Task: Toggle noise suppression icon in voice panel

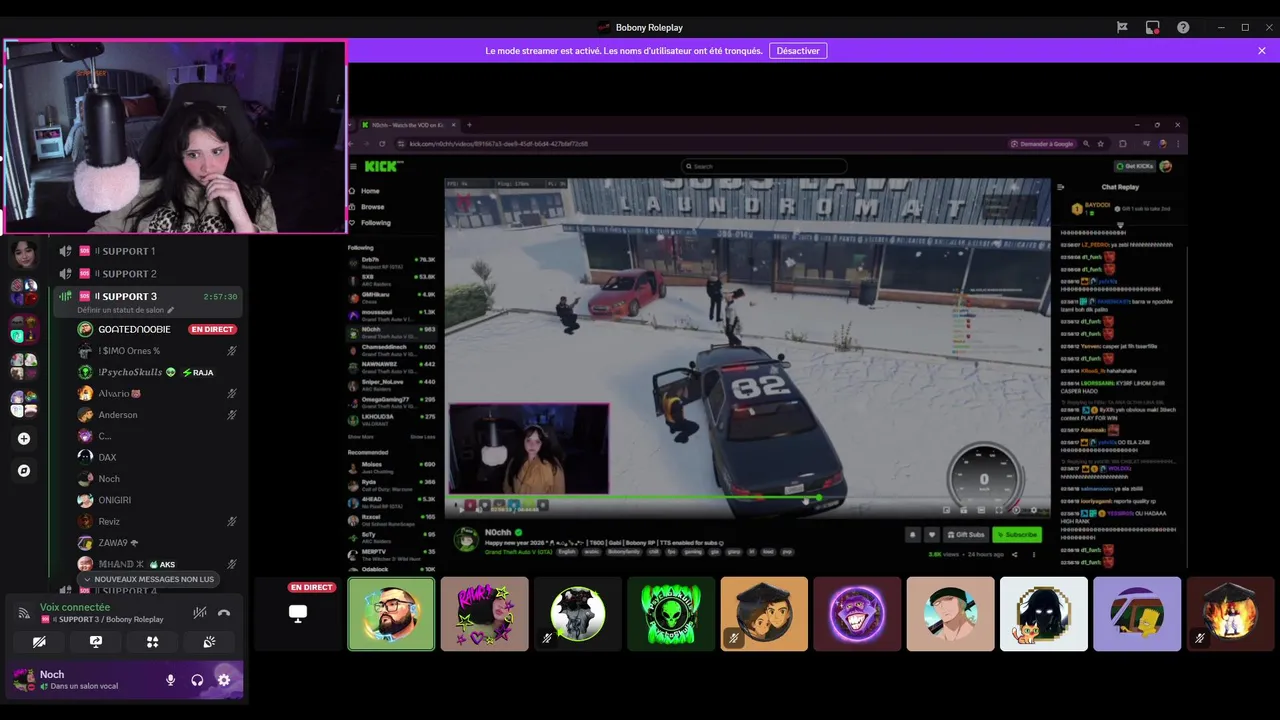Action: click(x=199, y=613)
